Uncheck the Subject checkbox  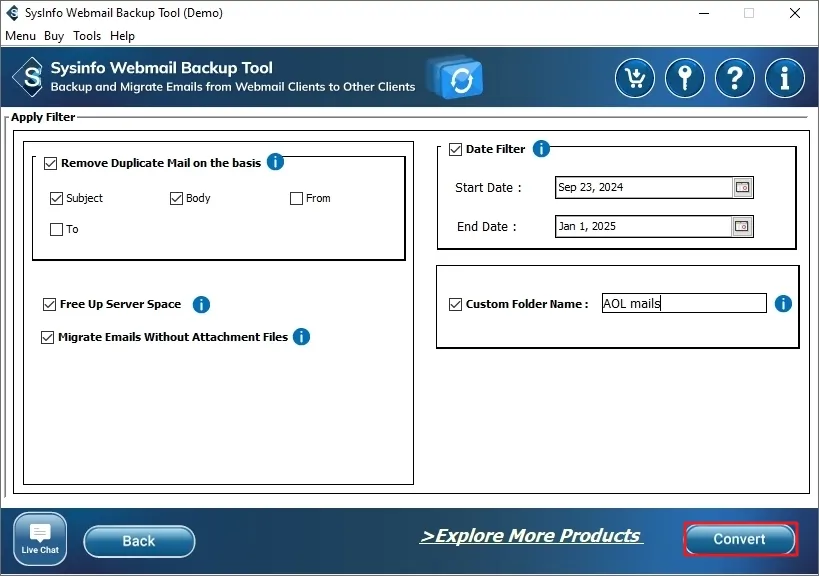tap(56, 198)
